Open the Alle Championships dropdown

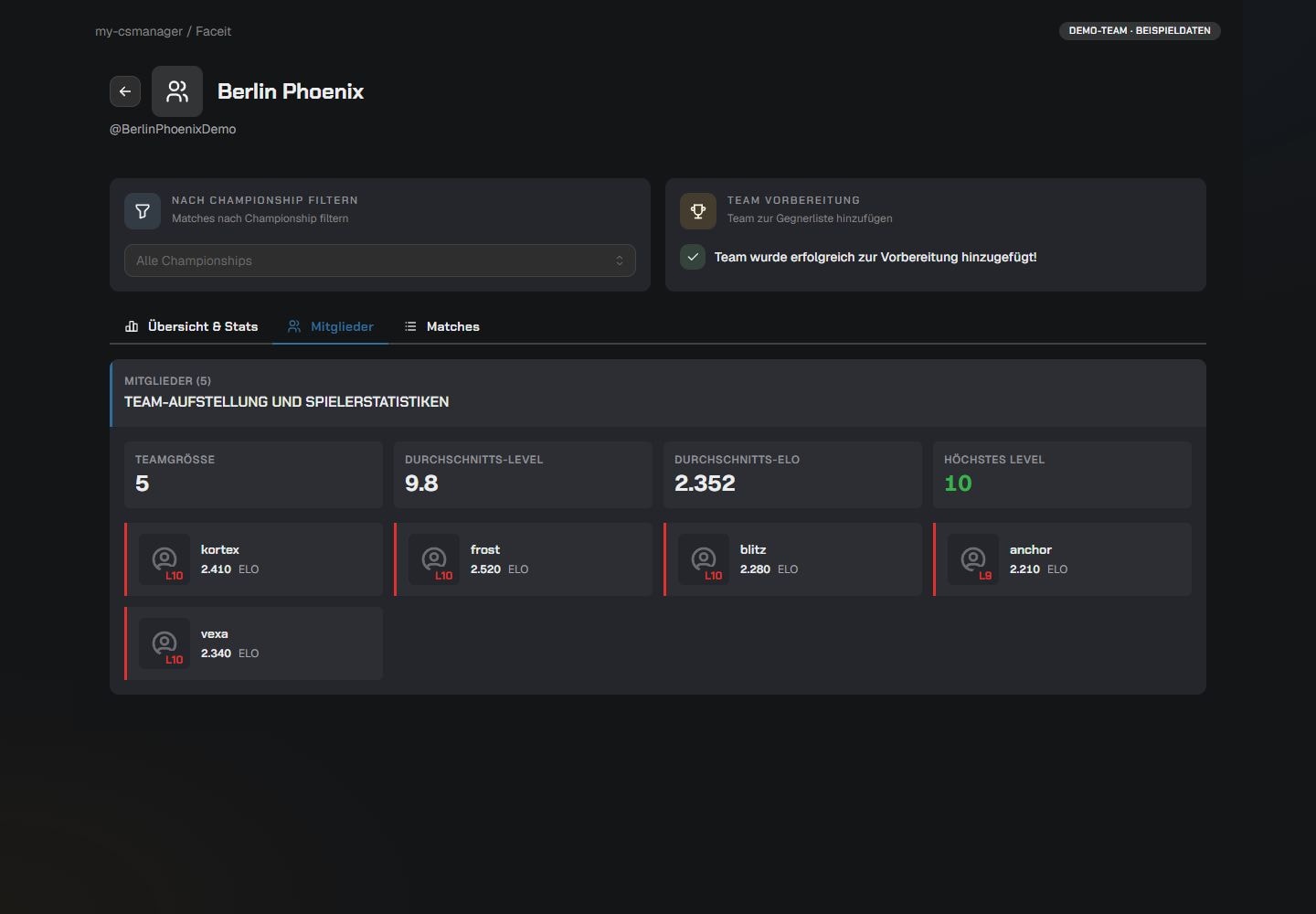380,260
